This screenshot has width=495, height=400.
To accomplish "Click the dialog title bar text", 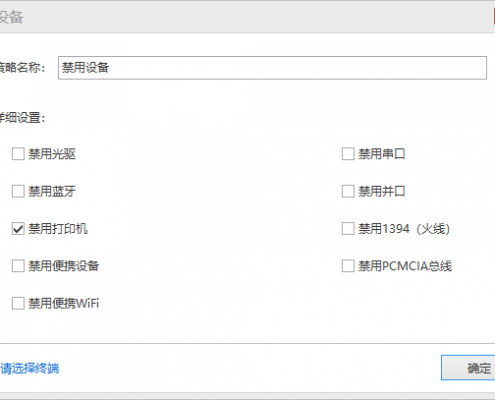I will [12, 17].
